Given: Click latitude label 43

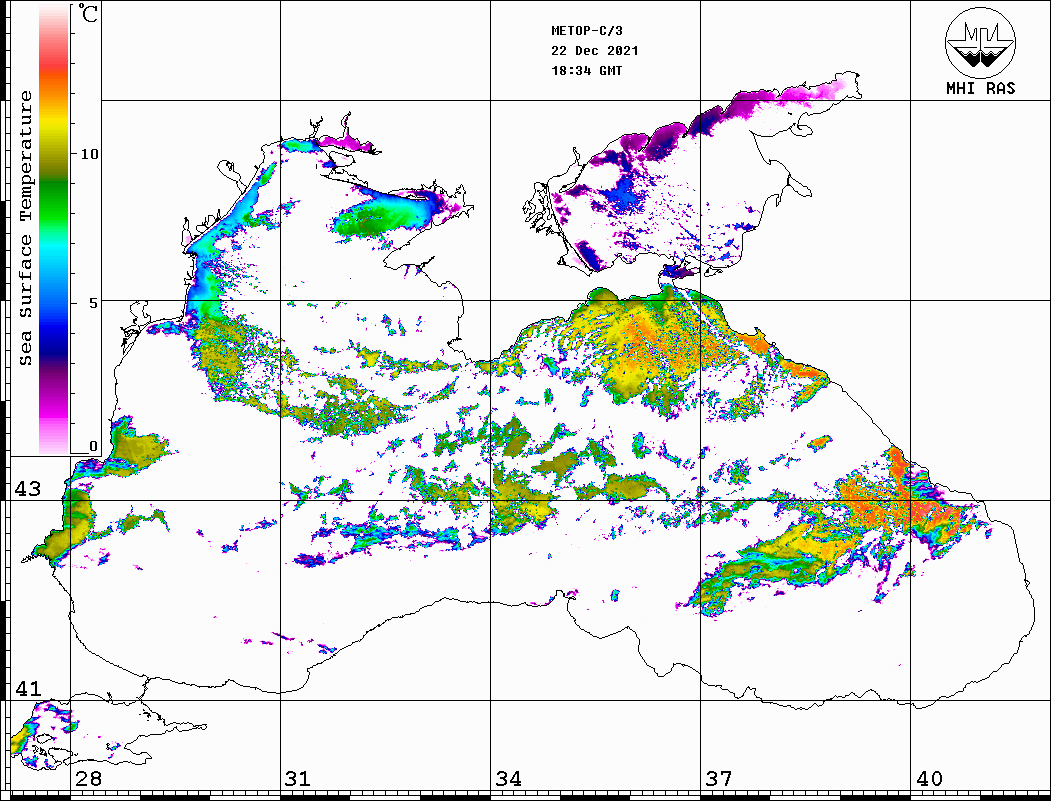Looking at the screenshot, I should click(x=27, y=489).
